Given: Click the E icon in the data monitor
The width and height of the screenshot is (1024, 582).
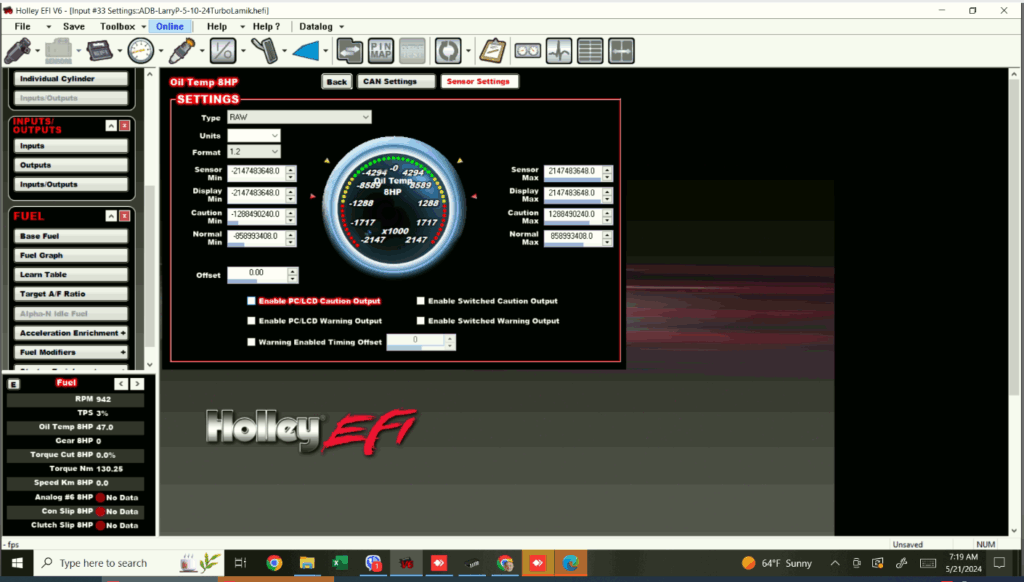Looking at the screenshot, I should 14,384.
